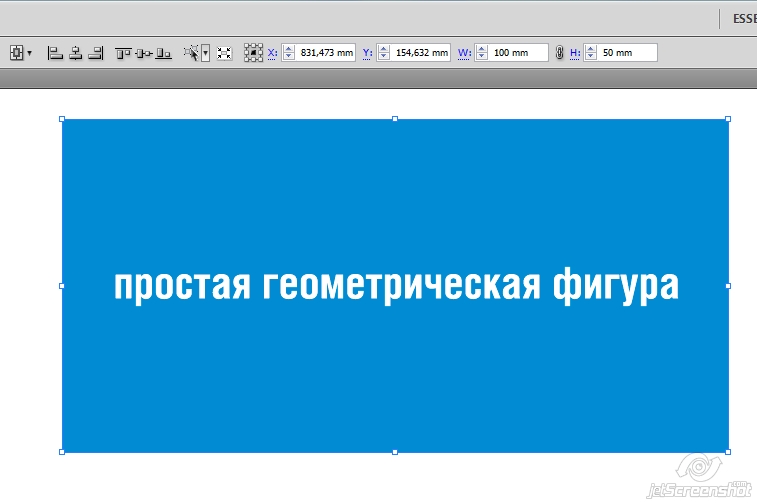Click the top-left selection handle of rectangle
Viewport: 757px width, 504px height.
coord(62,119)
